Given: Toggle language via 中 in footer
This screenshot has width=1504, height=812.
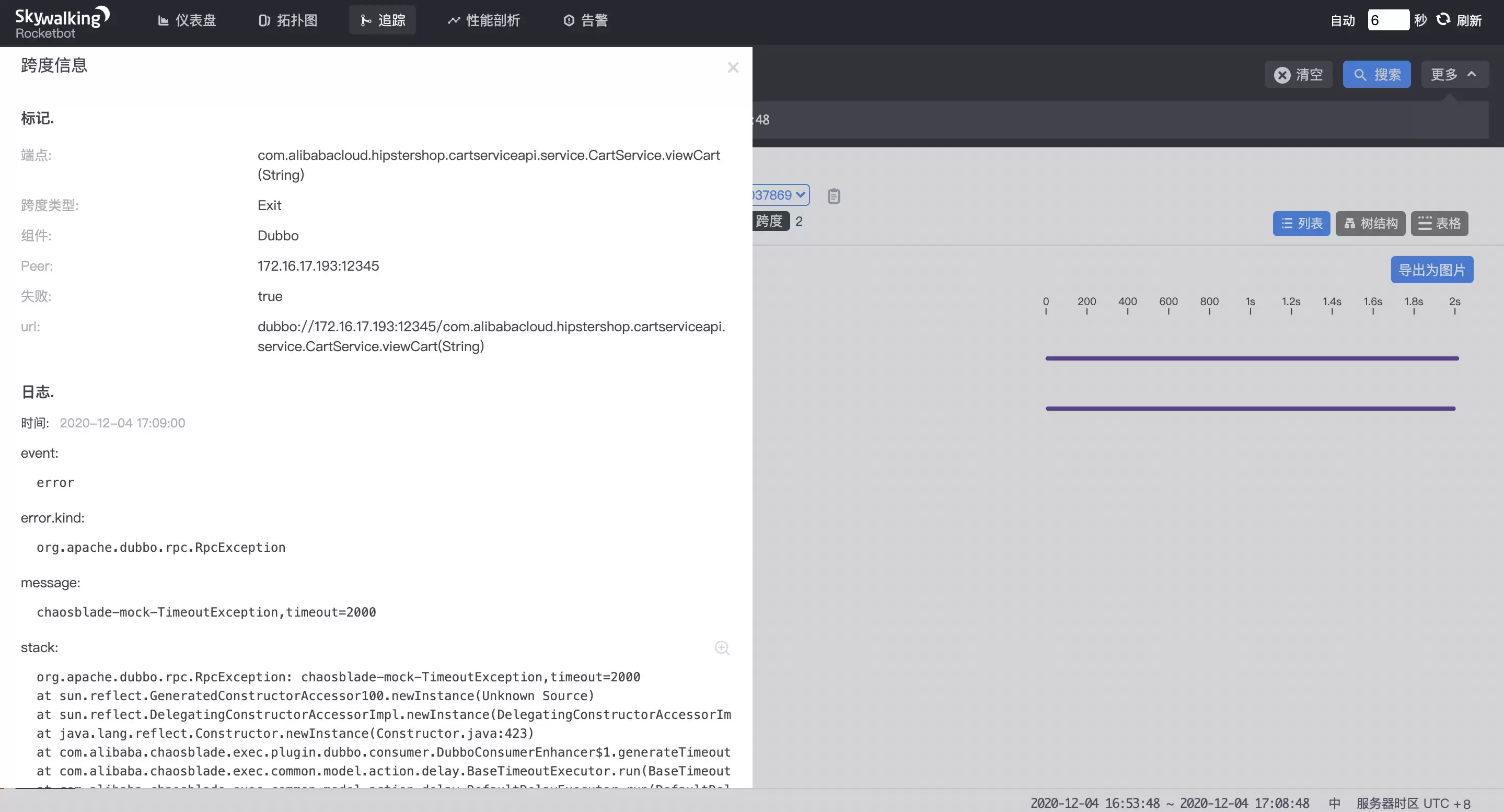Looking at the screenshot, I should coord(1335,803).
